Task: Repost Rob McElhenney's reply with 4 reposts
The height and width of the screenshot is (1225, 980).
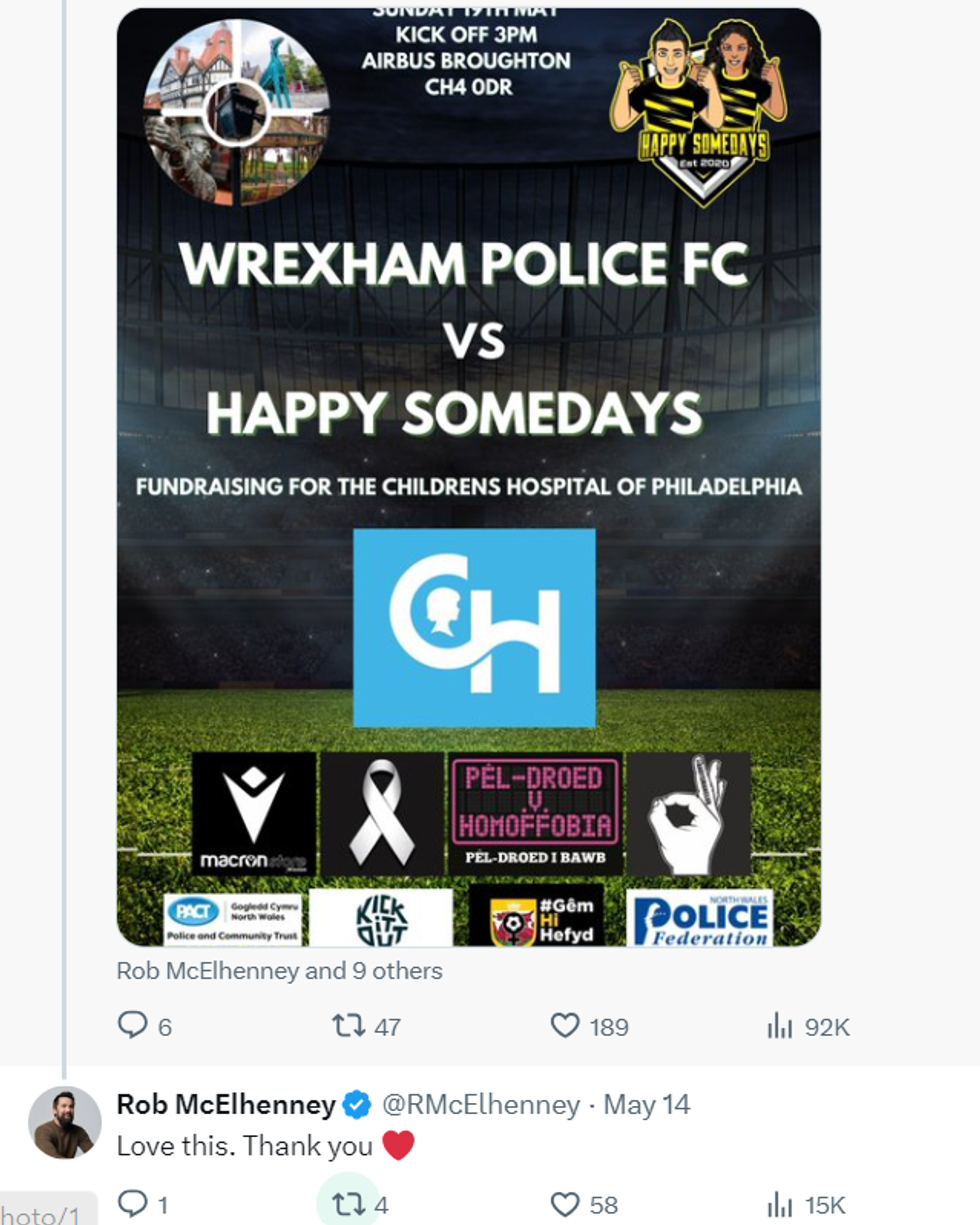Action: pos(347,1204)
